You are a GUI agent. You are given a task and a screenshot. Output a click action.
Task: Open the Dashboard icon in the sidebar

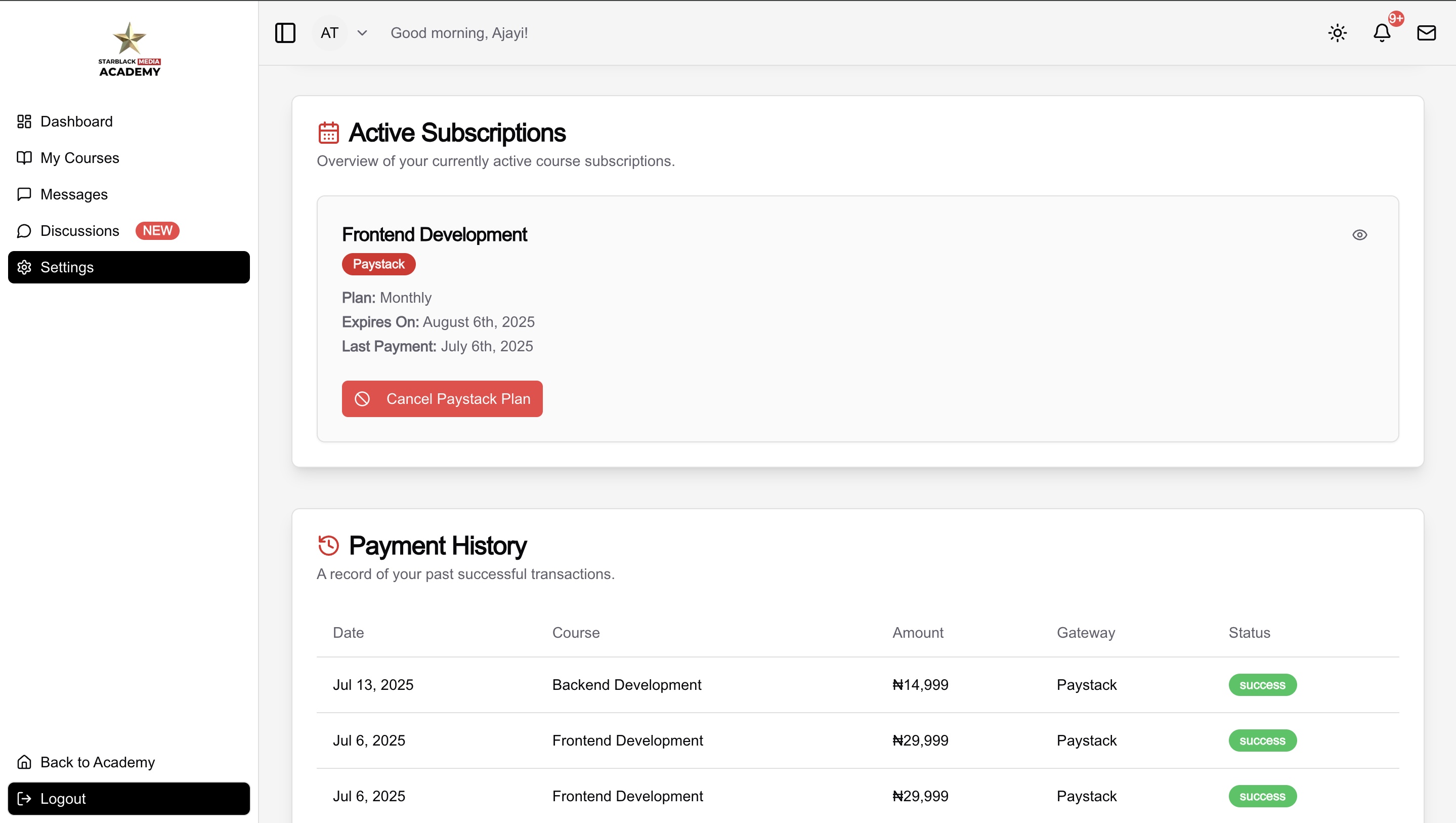point(24,121)
